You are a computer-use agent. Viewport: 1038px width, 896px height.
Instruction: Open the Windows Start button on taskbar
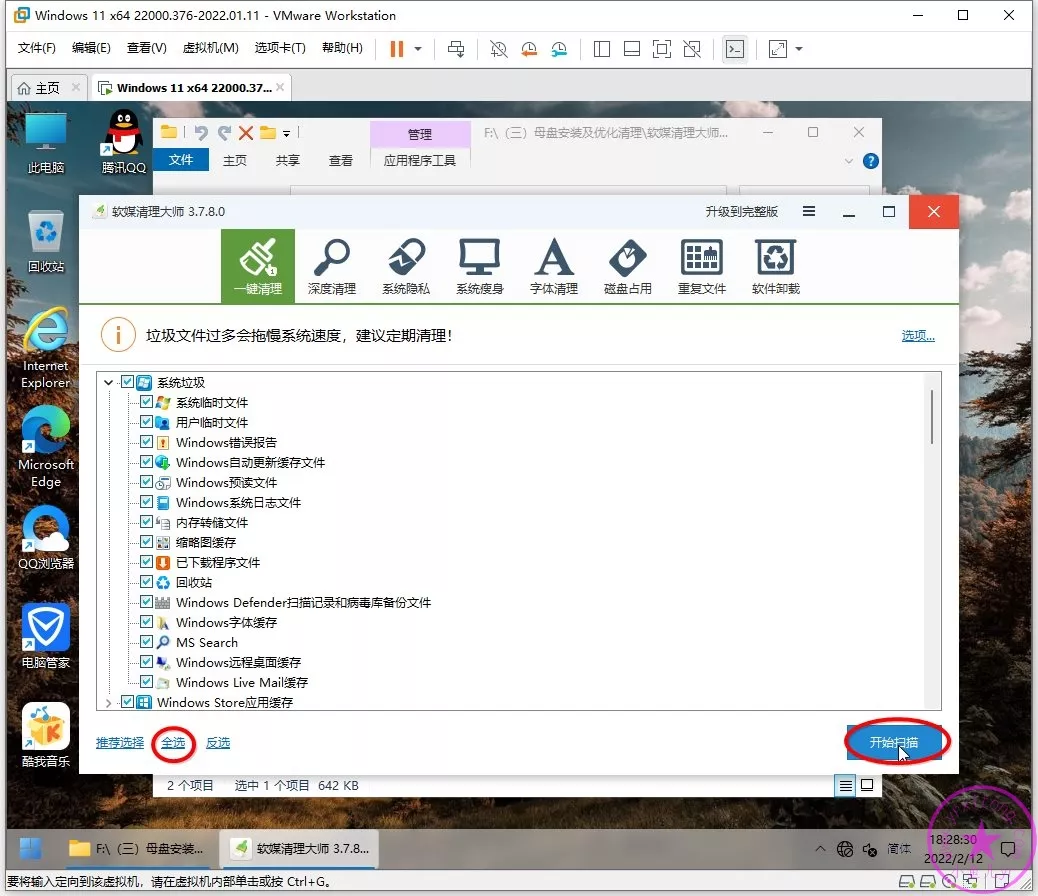coord(31,848)
